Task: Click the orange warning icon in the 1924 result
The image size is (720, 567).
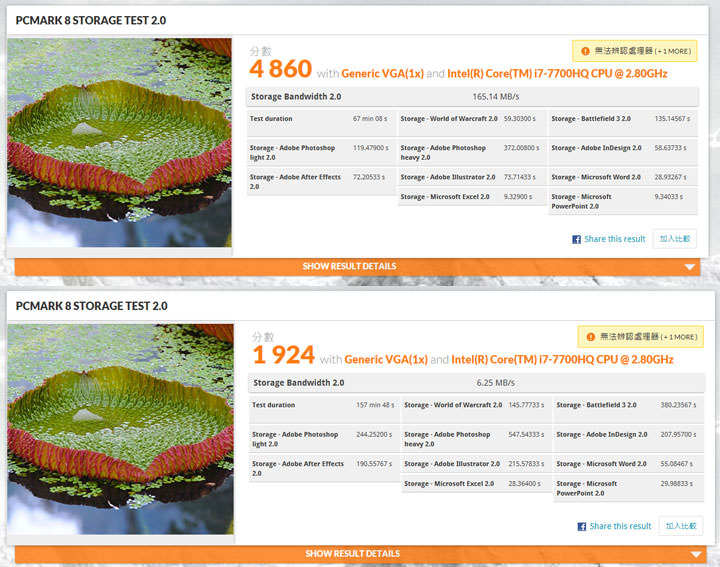Action: [590, 337]
